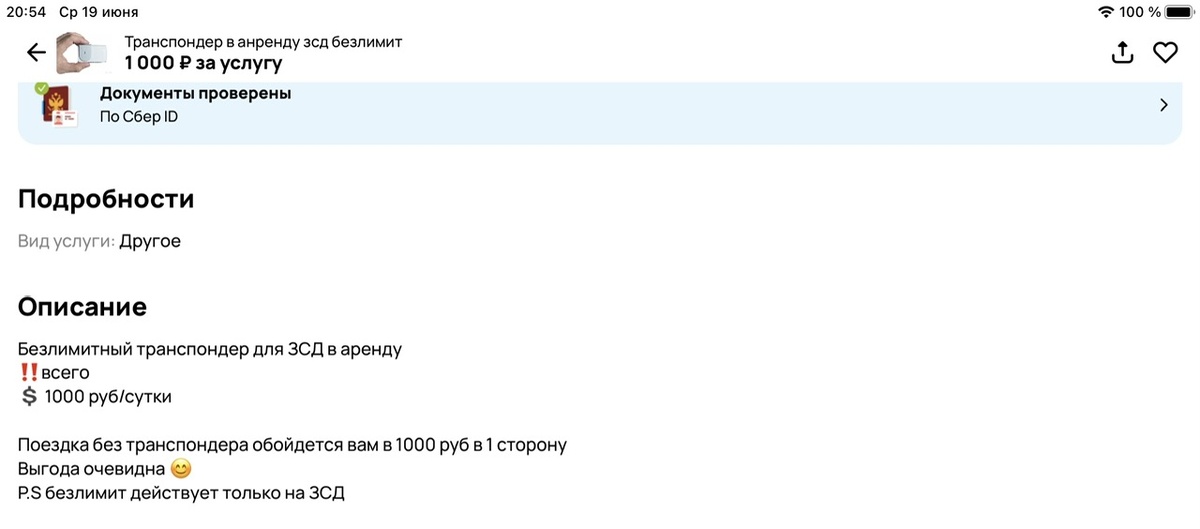The height and width of the screenshot is (529, 1200).
Task: Tap the Подробности section heading
Action: 106,198
